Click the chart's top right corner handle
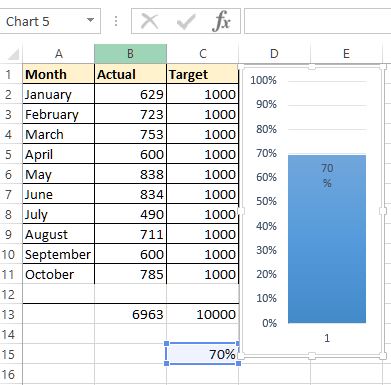This screenshot has height=385, width=391. point(383,67)
